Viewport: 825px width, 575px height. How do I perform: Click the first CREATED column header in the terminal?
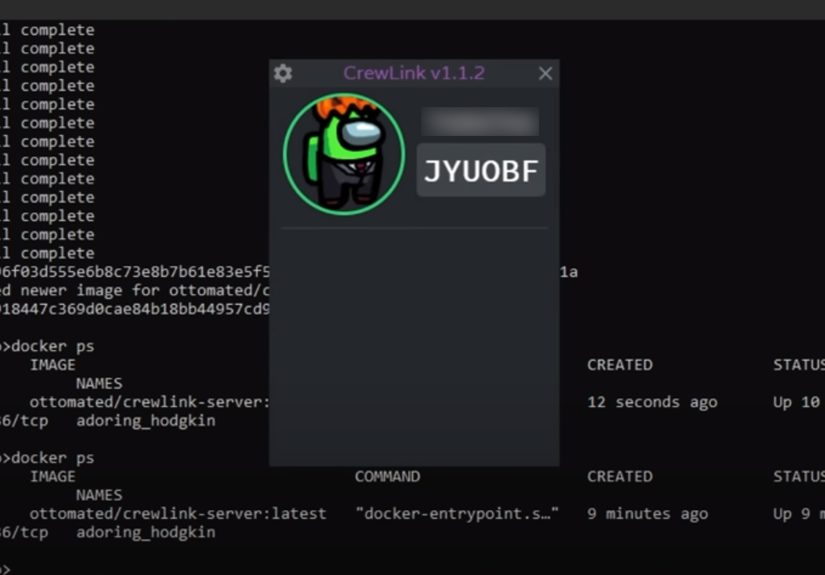pyautogui.click(x=620, y=365)
